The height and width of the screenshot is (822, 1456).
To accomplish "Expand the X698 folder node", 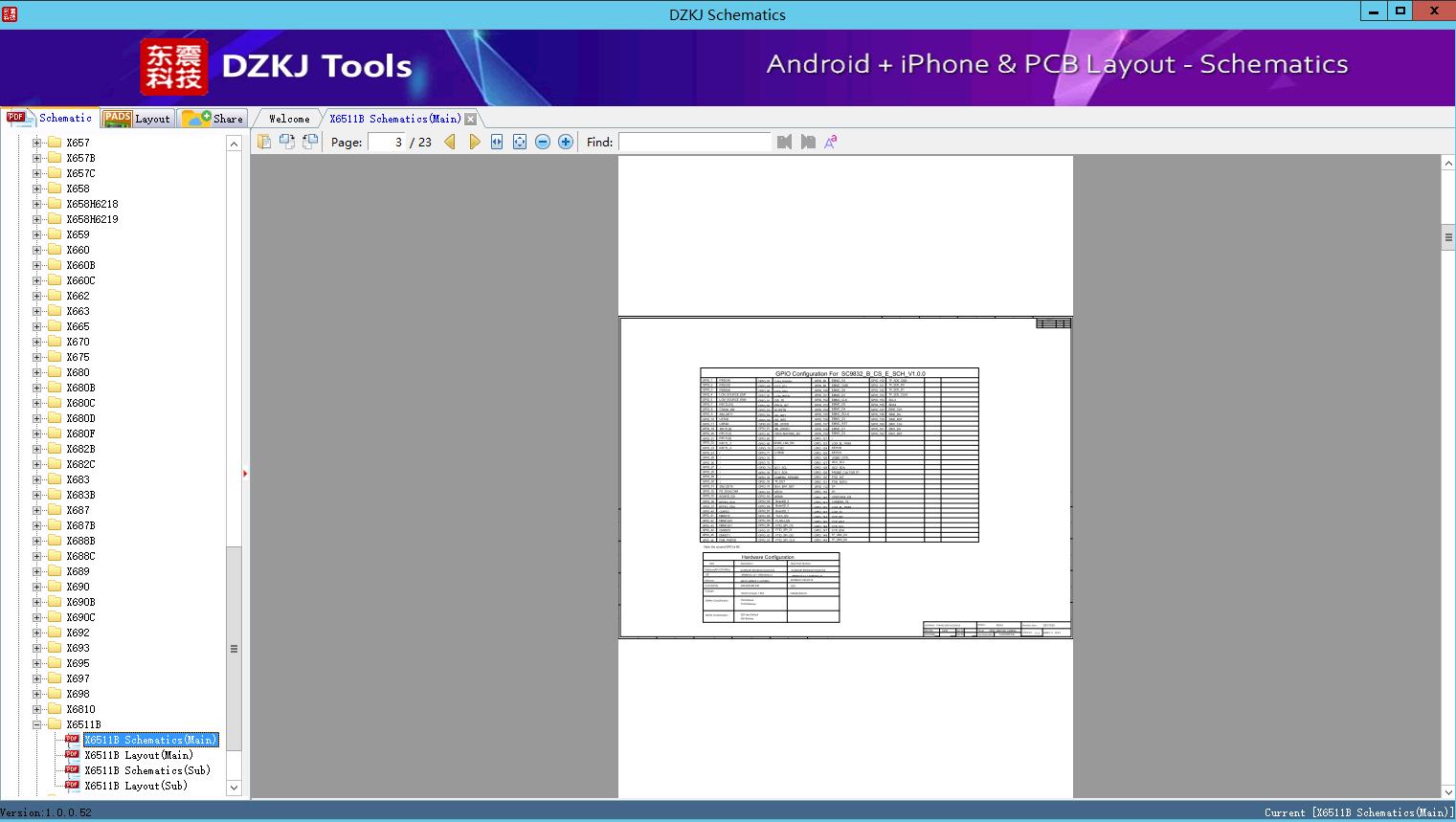I will pos(37,694).
